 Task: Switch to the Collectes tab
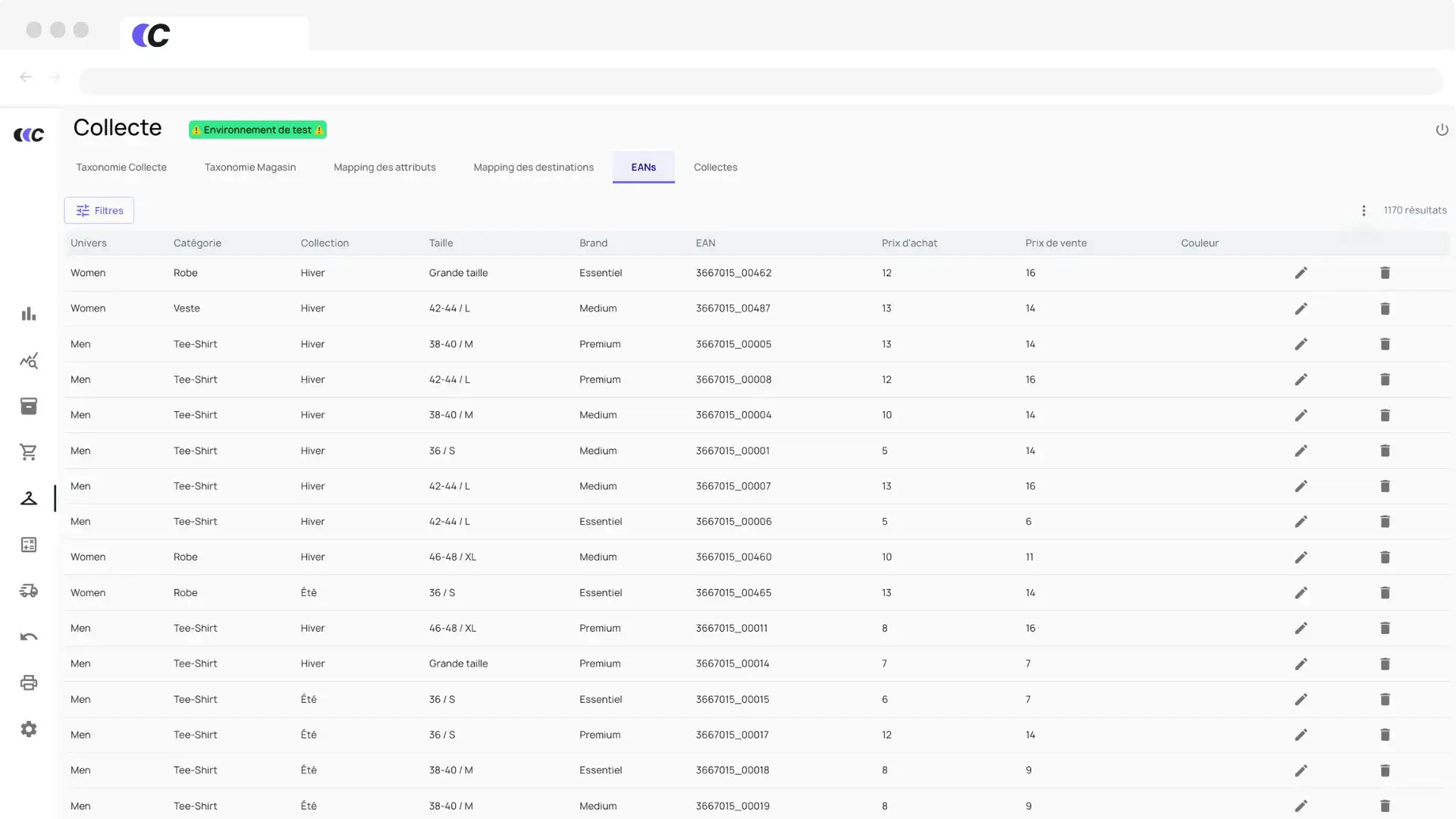pyautogui.click(x=715, y=168)
